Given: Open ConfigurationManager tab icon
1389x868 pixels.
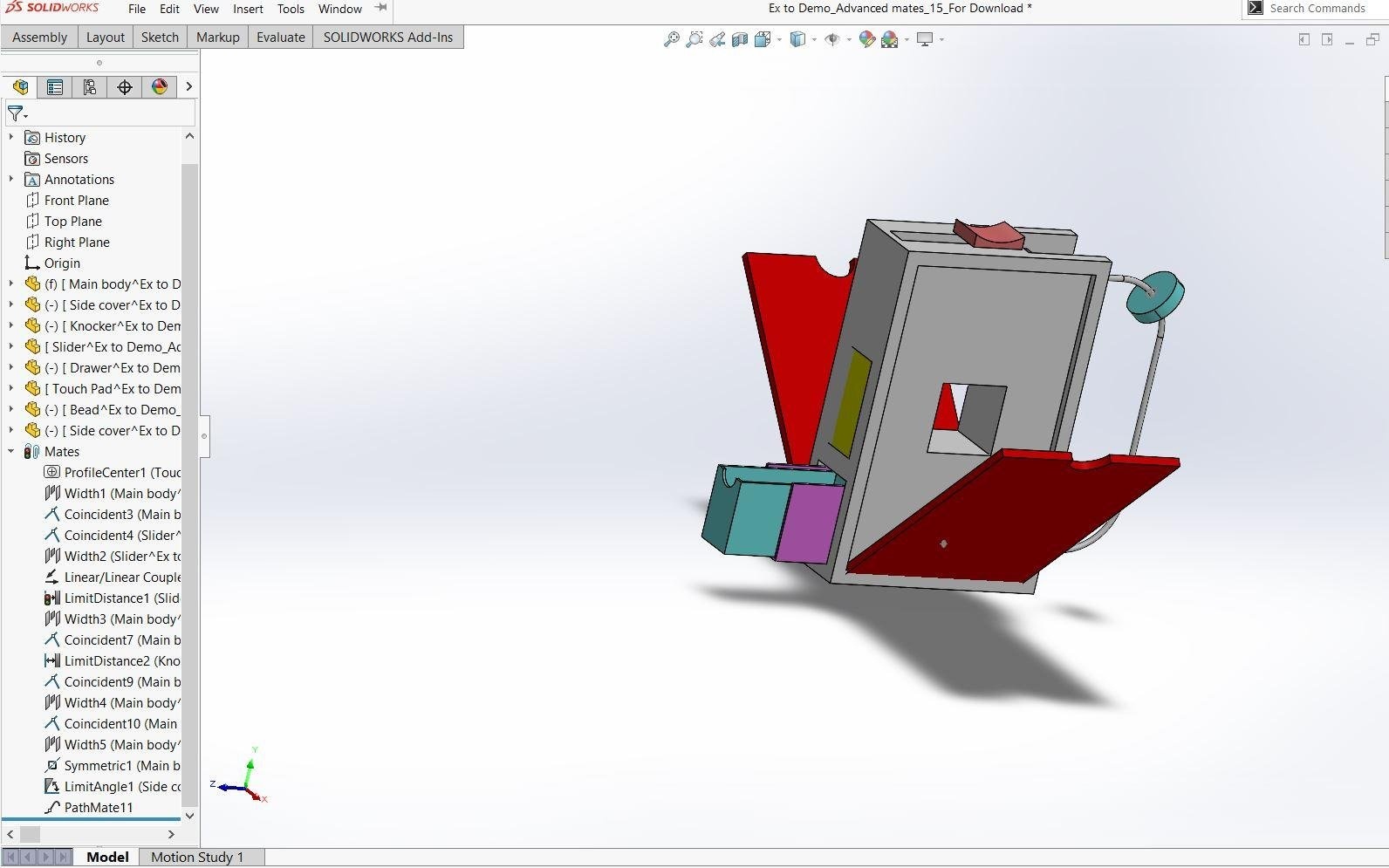Looking at the screenshot, I should [x=90, y=86].
